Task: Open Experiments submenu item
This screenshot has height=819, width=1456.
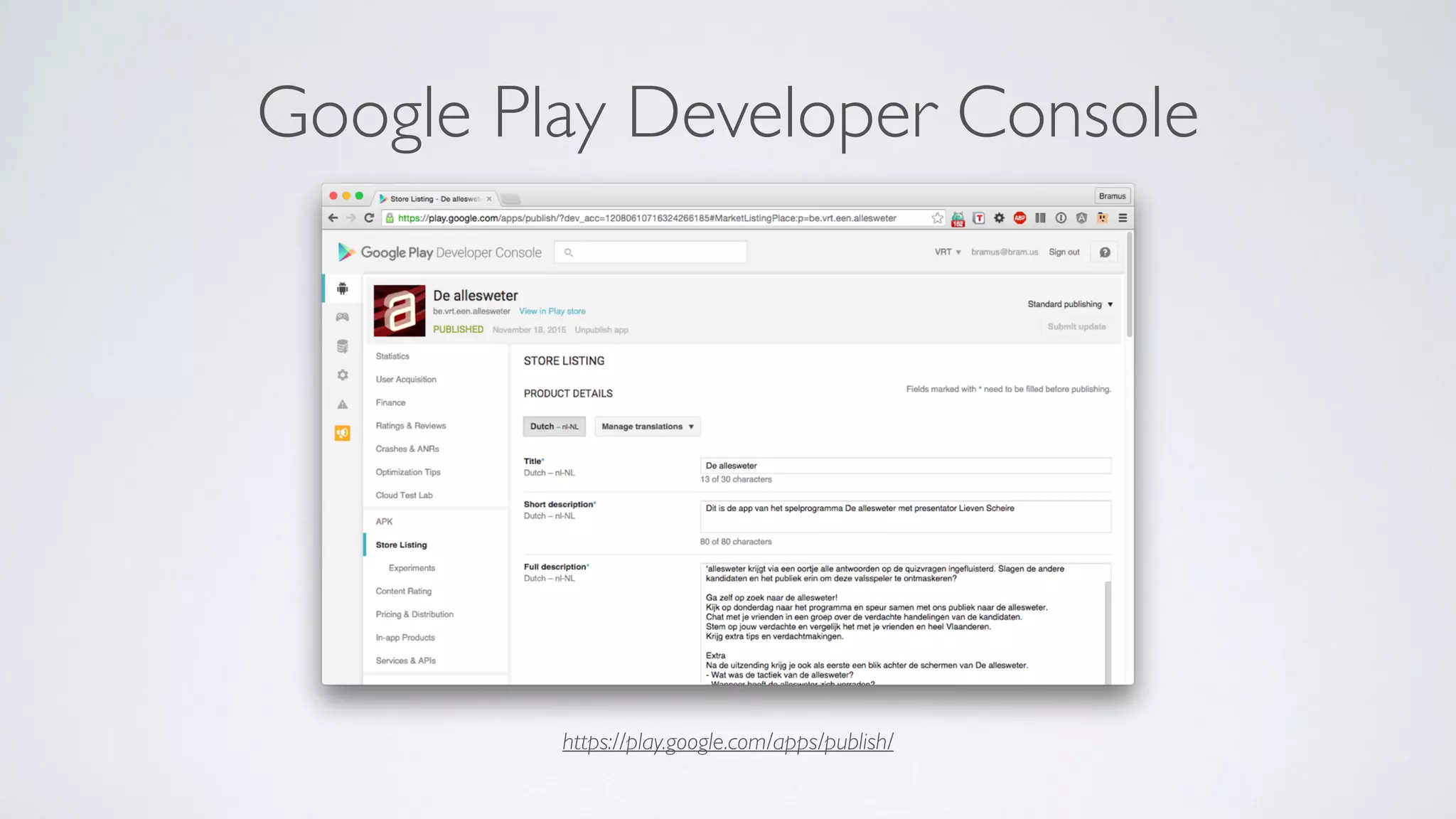Action: coord(412,568)
